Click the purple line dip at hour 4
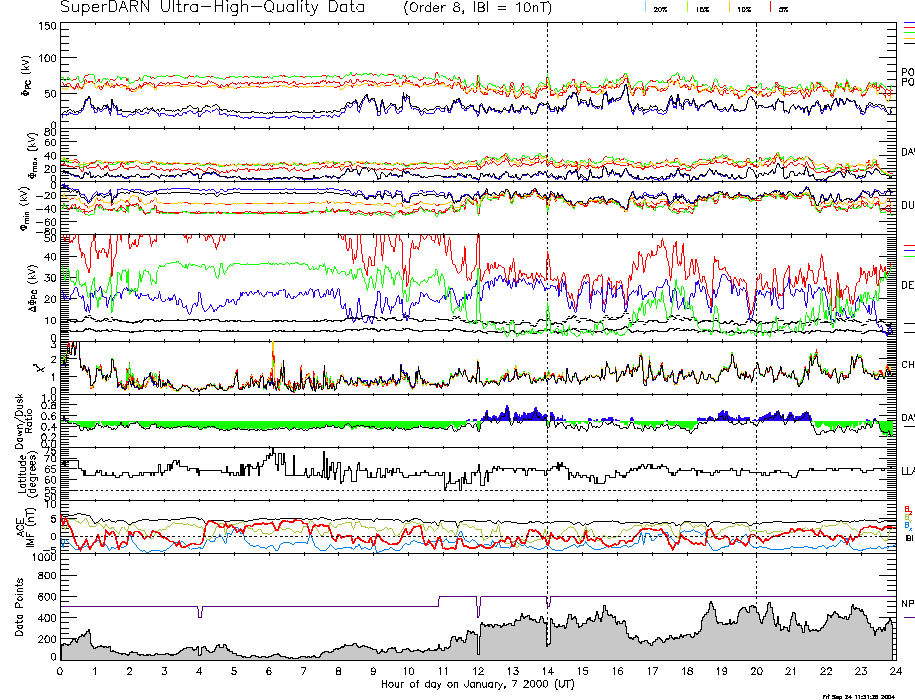Screen dimensions: 915x700 pos(200,613)
